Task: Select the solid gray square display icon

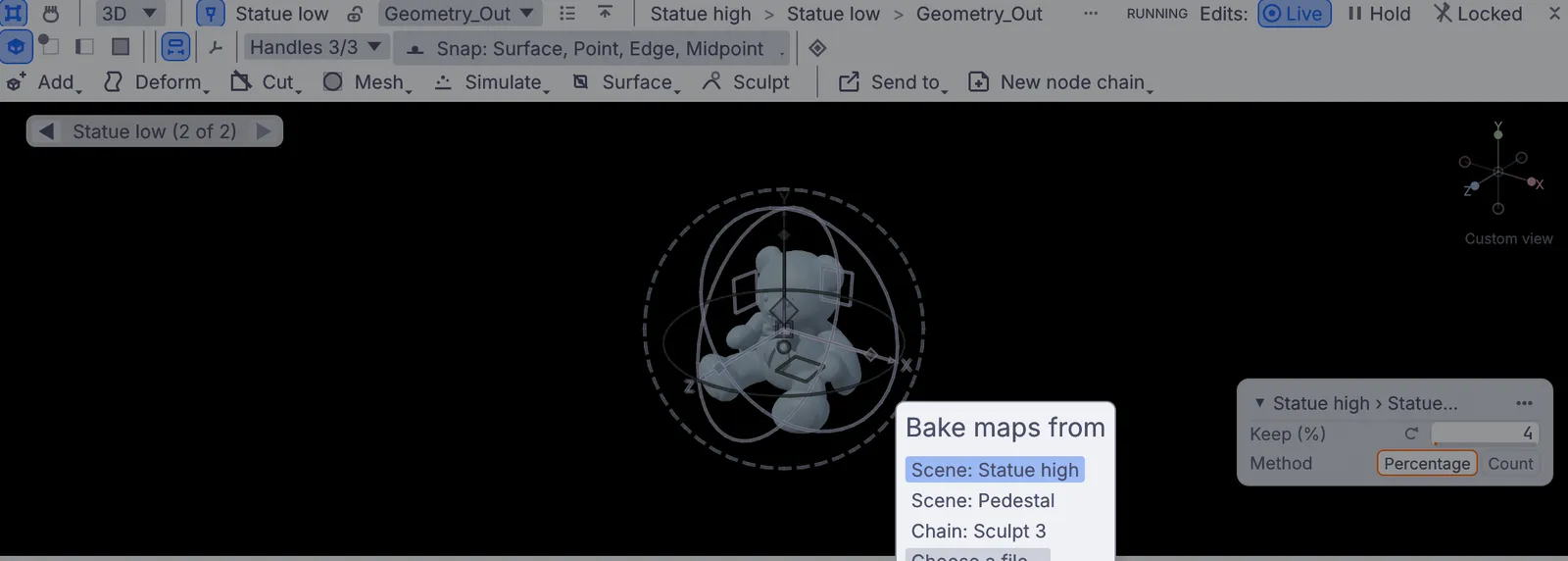Action: pos(121,46)
